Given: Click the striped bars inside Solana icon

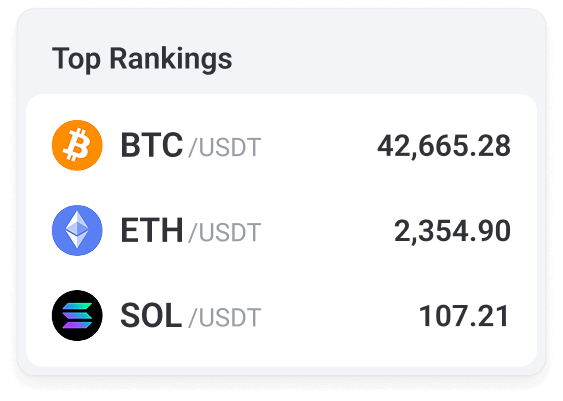Looking at the screenshot, I should pos(77,316).
